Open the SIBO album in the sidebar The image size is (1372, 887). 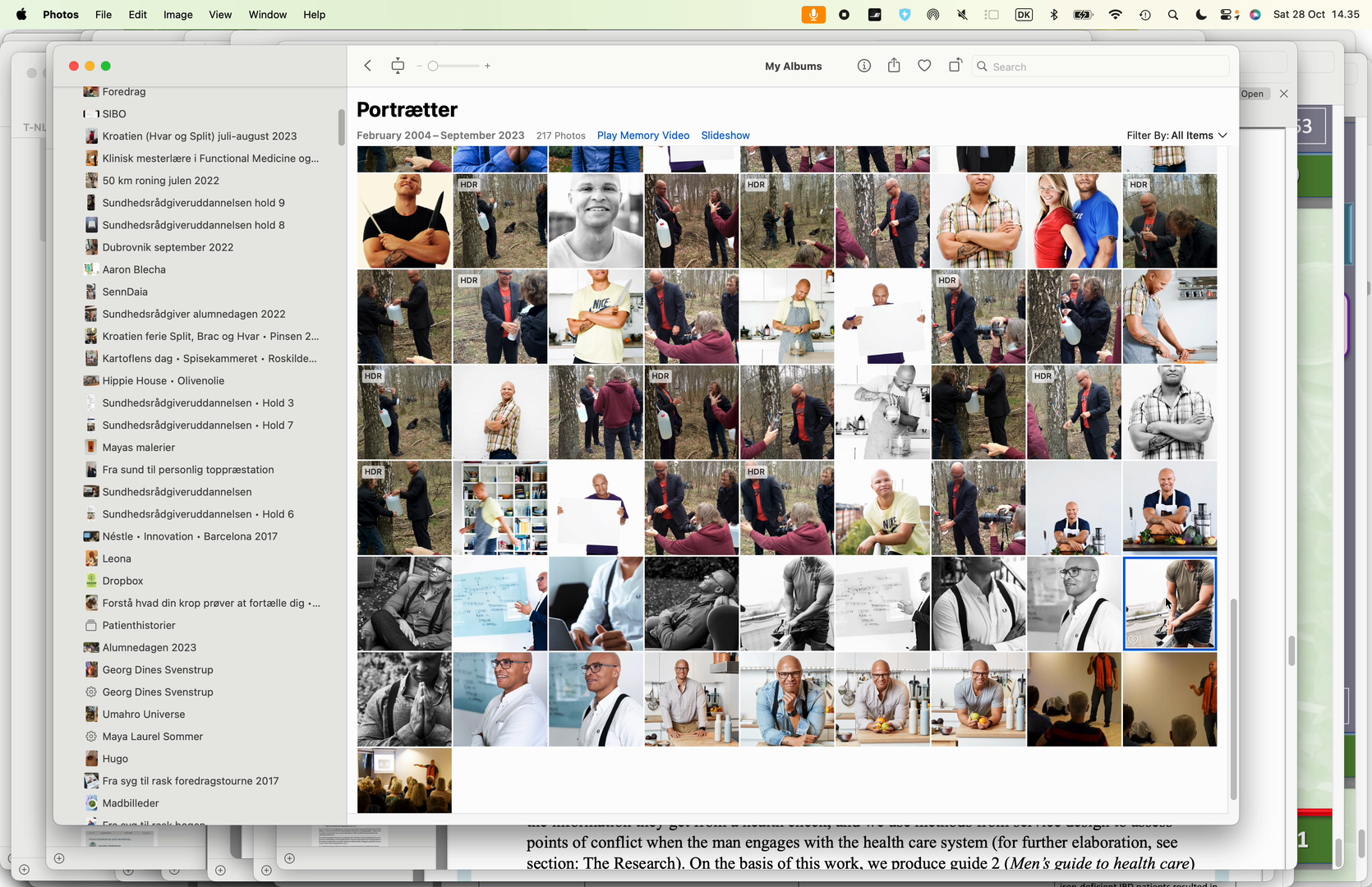click(x=114, y=114)
